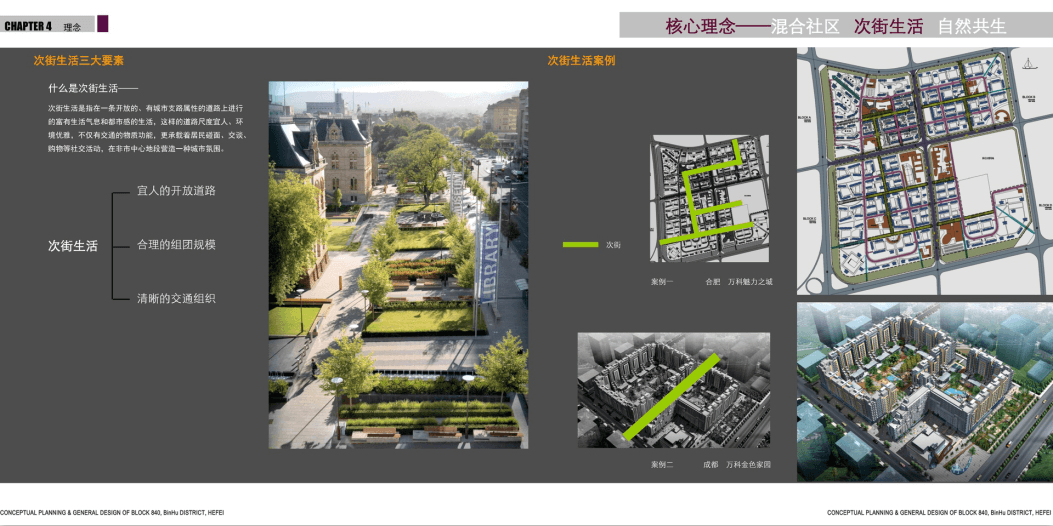This screenshot has height=526, width=1053.
Task: Click 自然共生 in the header banner
Action: (x=972, y=26)
